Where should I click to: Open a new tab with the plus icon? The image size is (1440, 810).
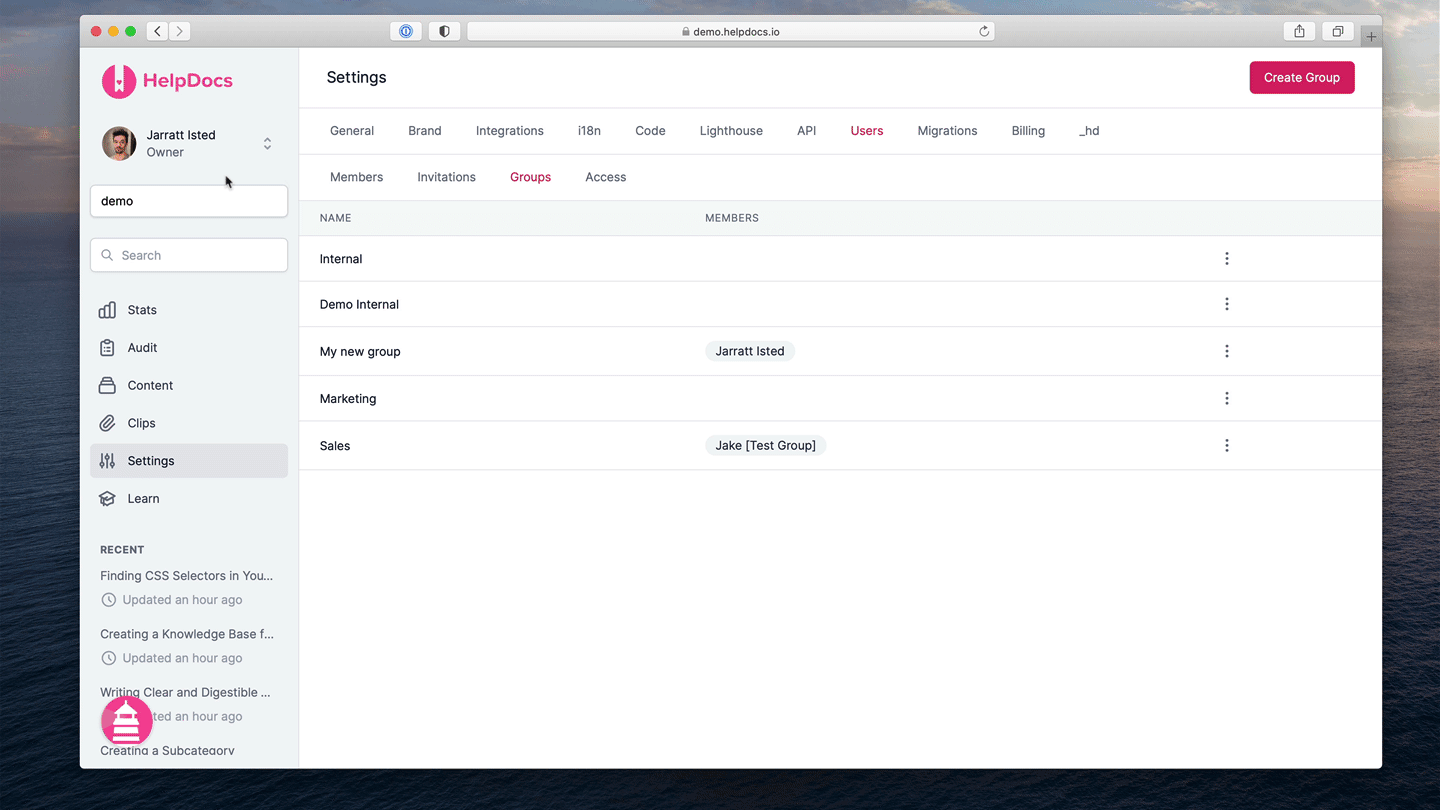click(x=1371, y=37)
